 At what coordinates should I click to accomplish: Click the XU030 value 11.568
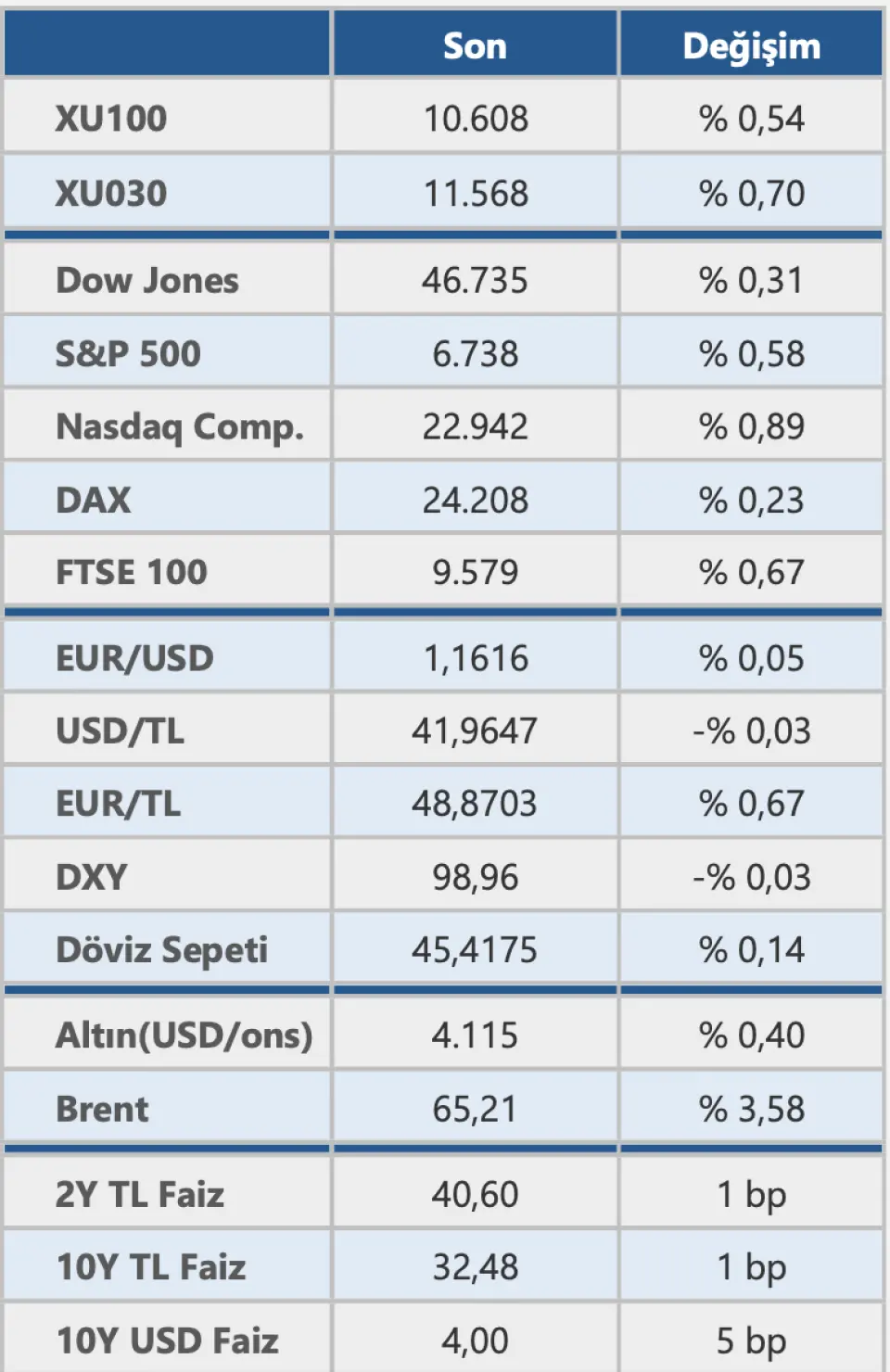pyautogui.click(x=475, y=194)
